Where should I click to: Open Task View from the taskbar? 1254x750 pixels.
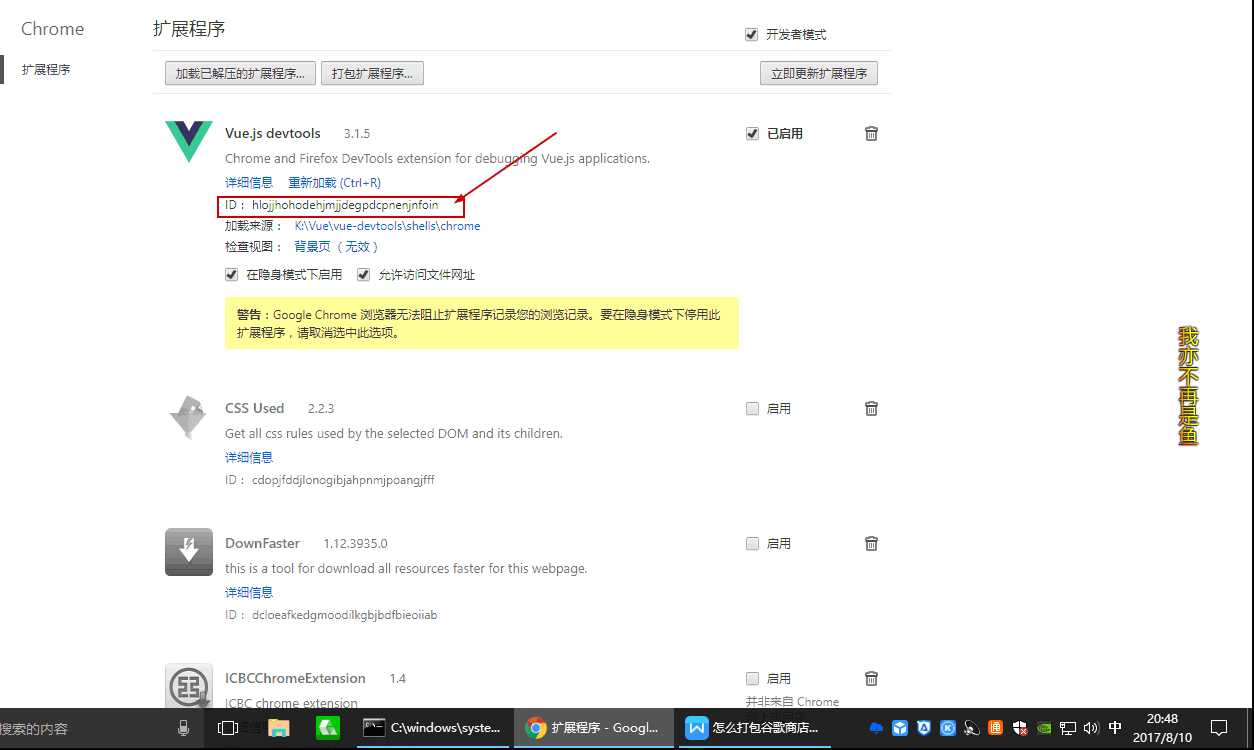click(228, 728)
